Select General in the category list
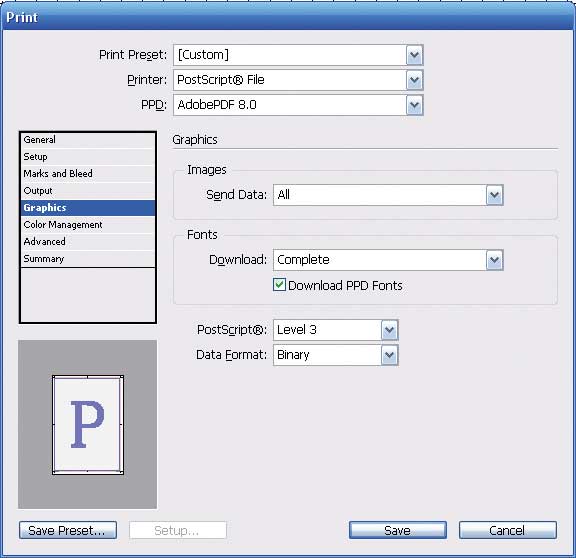The image size is (576, 558). coord(88,140)
